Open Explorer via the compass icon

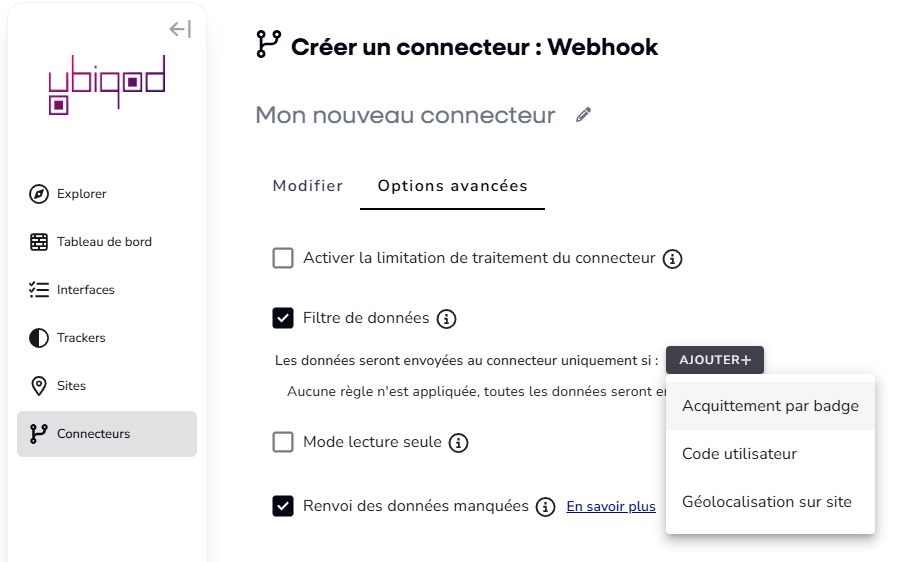pos(39,194)
